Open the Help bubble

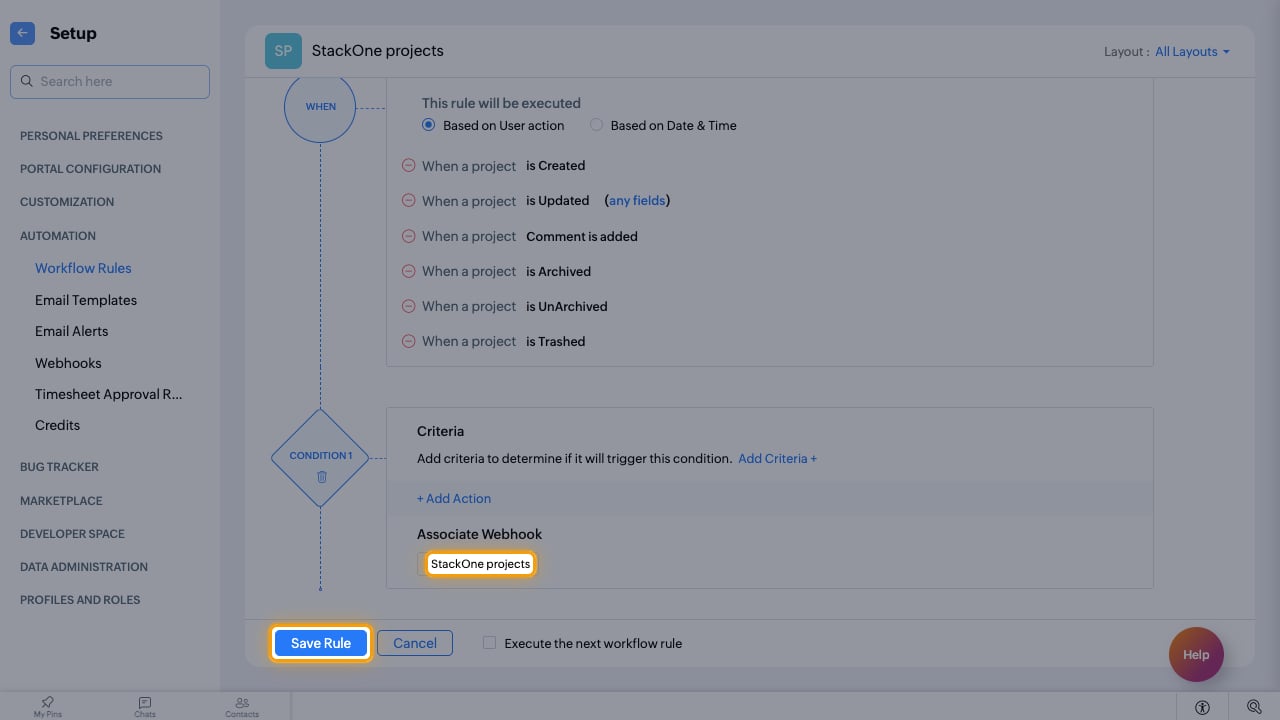pyautogui.click(x=1196, y=654)
